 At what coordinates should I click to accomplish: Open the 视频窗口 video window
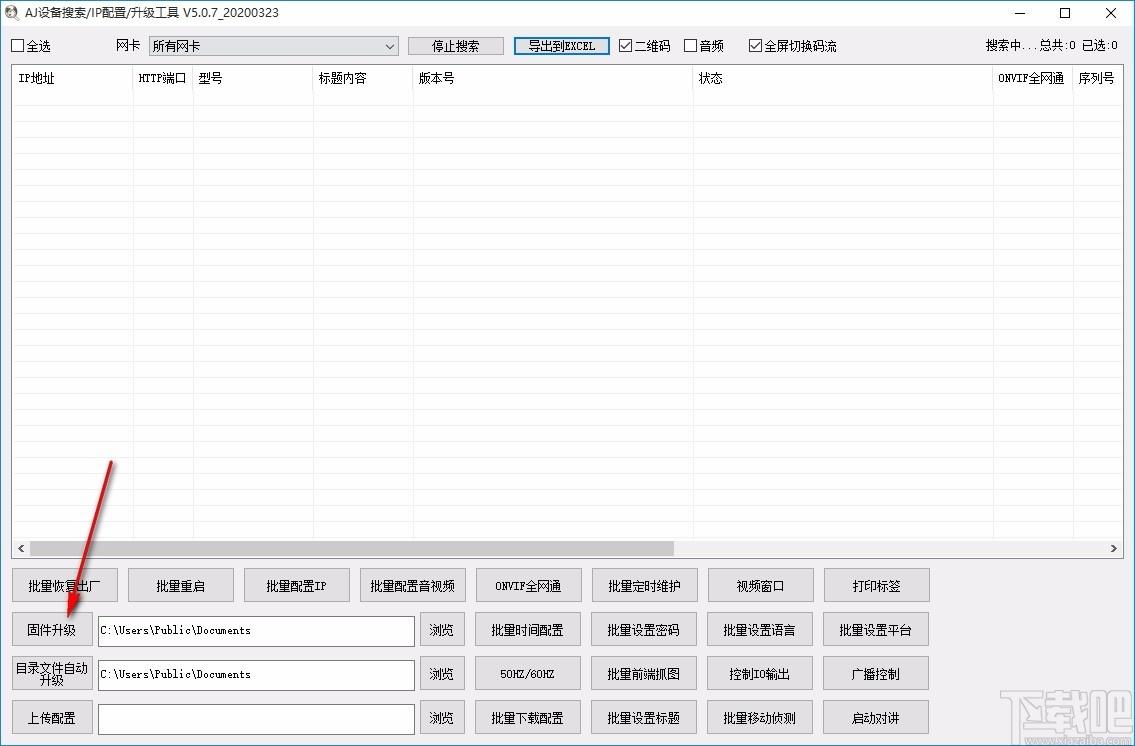(x=760, y=586)
